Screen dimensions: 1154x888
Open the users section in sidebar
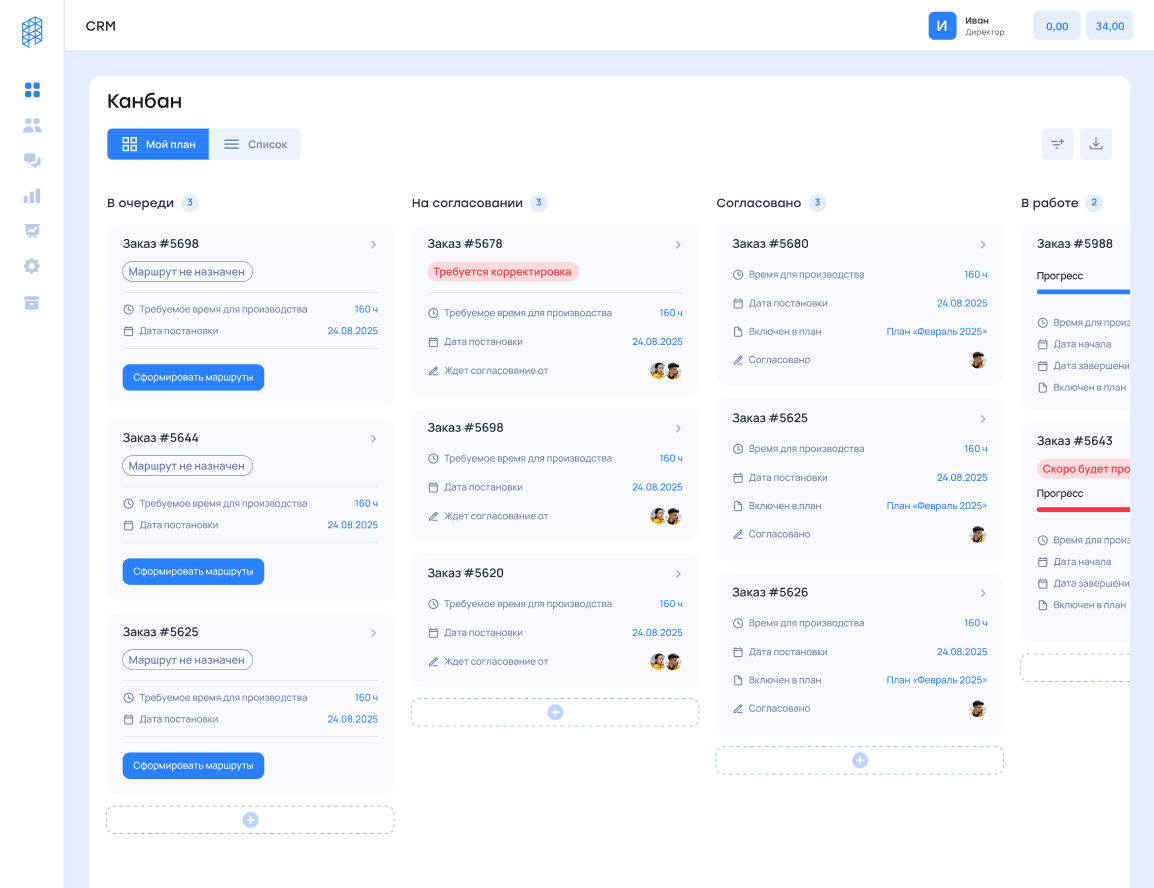pos(32,126)
